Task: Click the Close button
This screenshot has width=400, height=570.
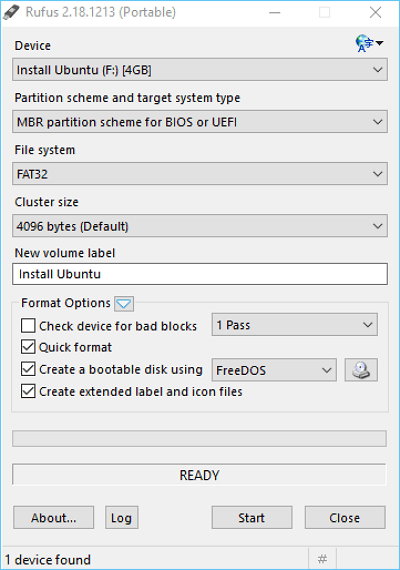Action: [x=345, y=517]
